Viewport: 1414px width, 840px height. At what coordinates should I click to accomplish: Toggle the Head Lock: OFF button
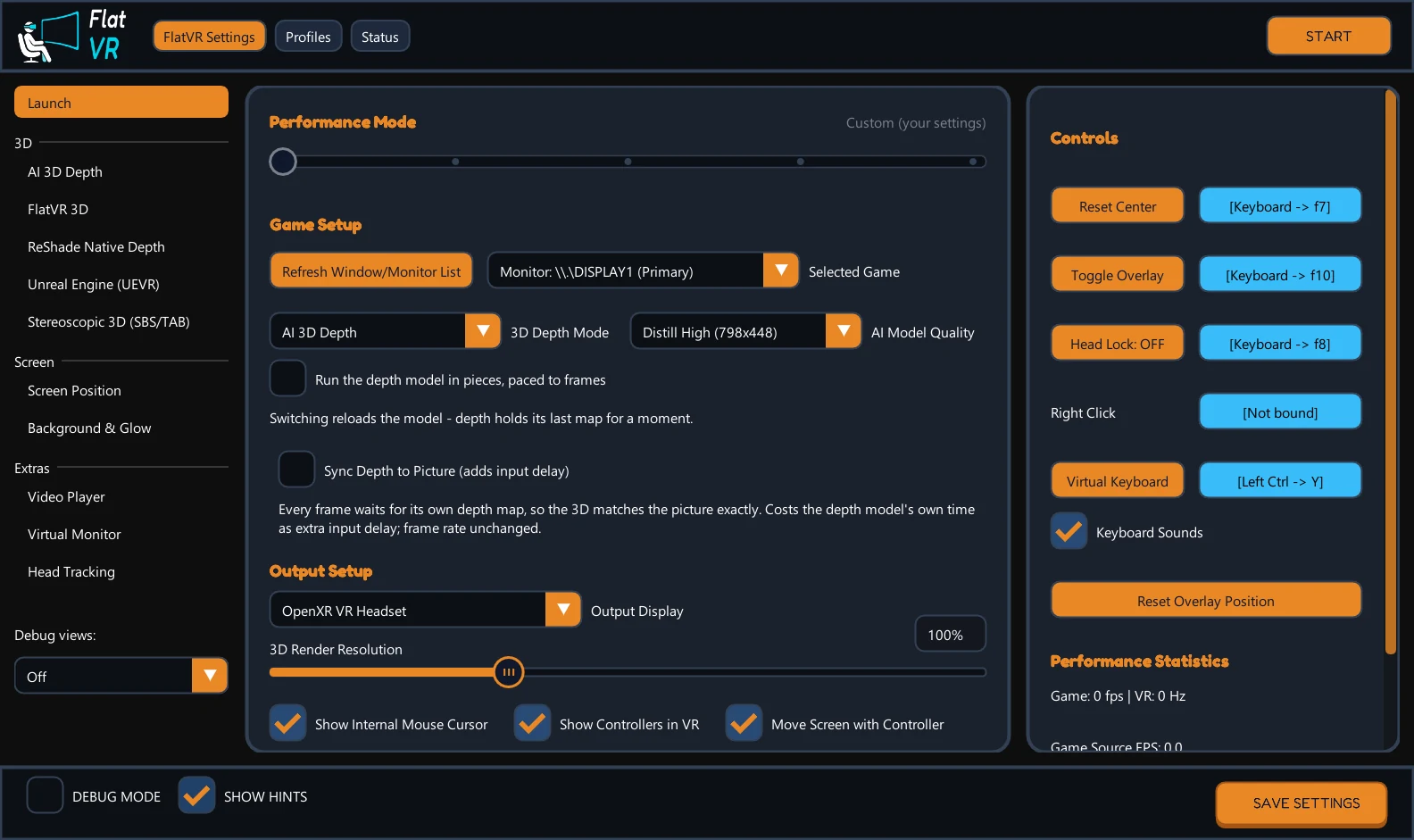point(1118,344)
